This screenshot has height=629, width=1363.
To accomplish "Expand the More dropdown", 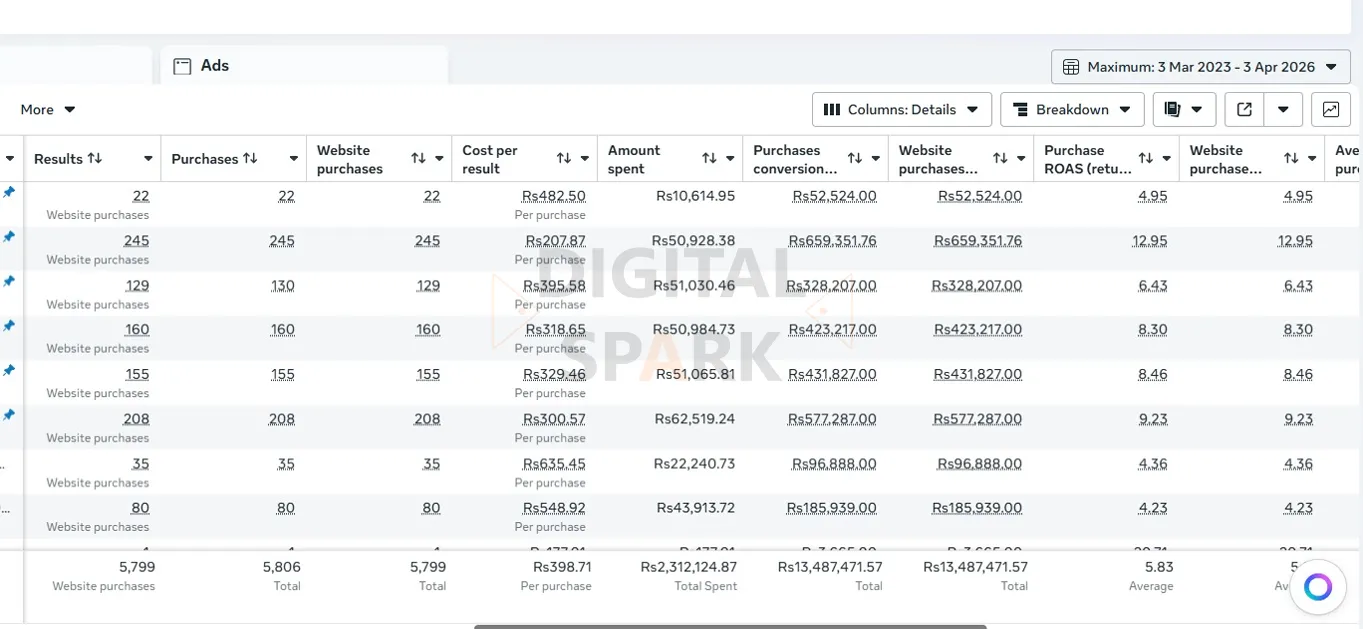I will coord(47,109).
